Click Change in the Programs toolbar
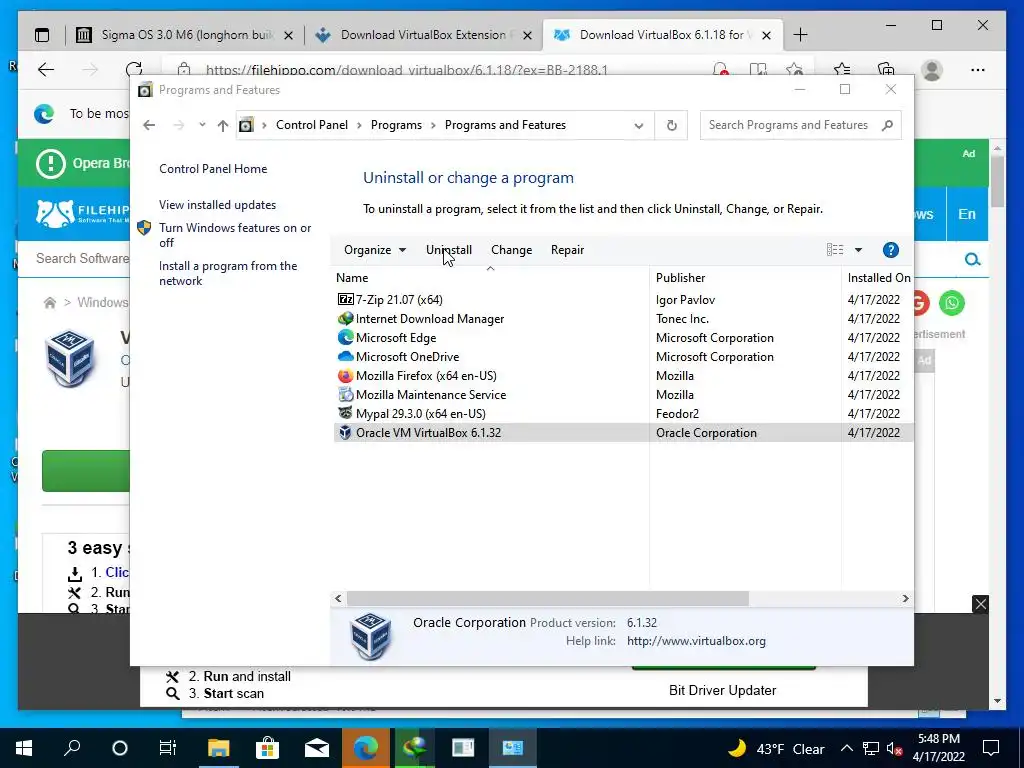The image size is (1024, 768). point(511,249)
